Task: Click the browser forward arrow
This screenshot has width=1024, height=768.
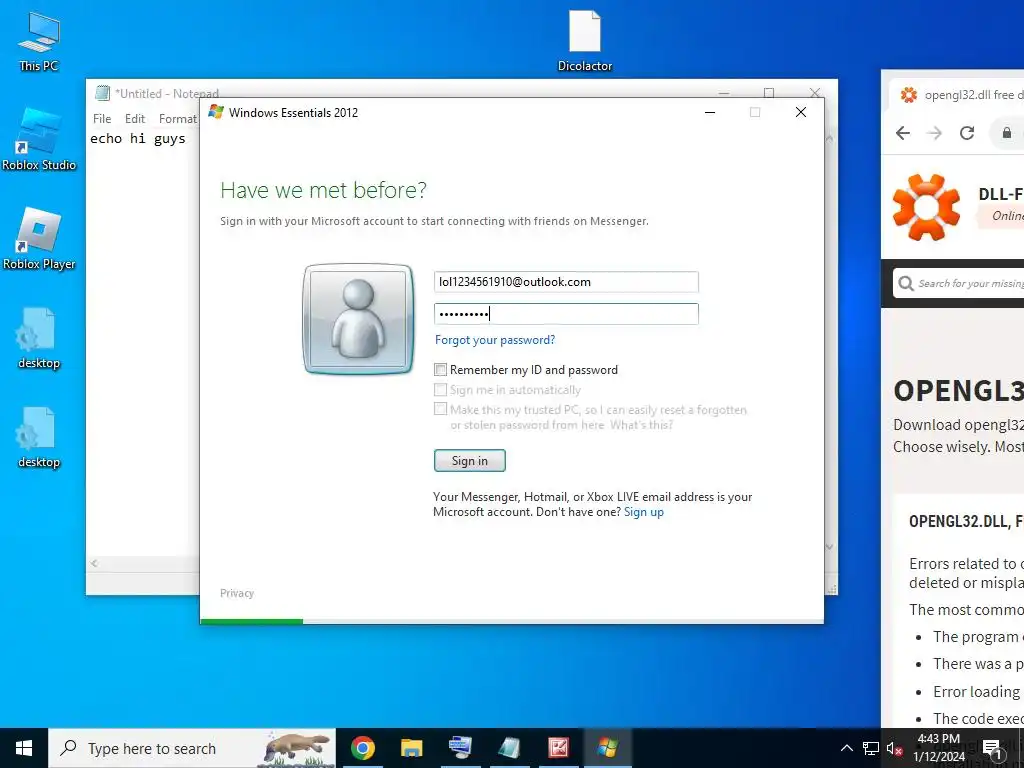Action: point(935,133)
